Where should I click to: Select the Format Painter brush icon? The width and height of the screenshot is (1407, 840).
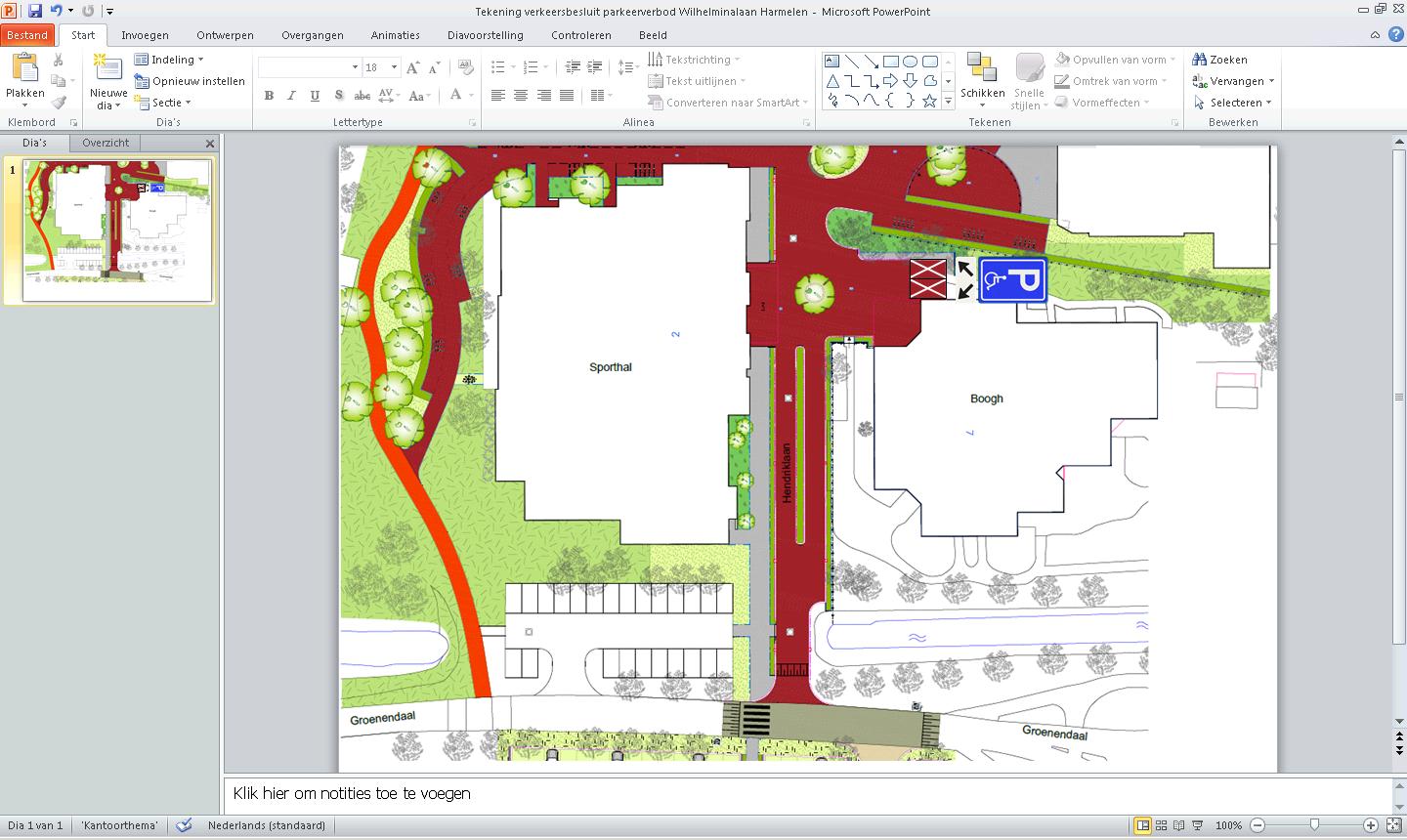[59, 103]
